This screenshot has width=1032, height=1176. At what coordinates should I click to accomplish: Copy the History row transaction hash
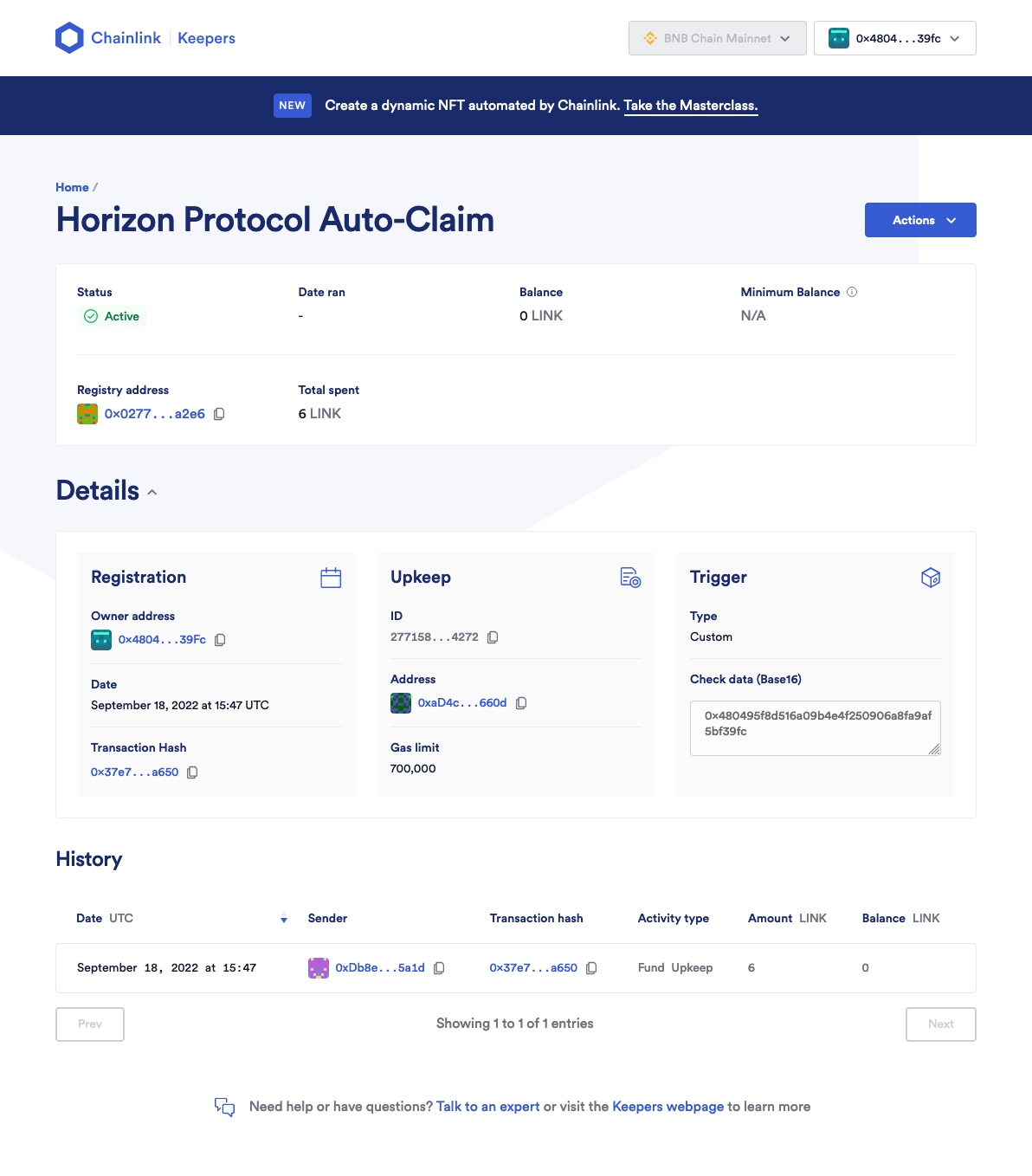pos(591,968)
